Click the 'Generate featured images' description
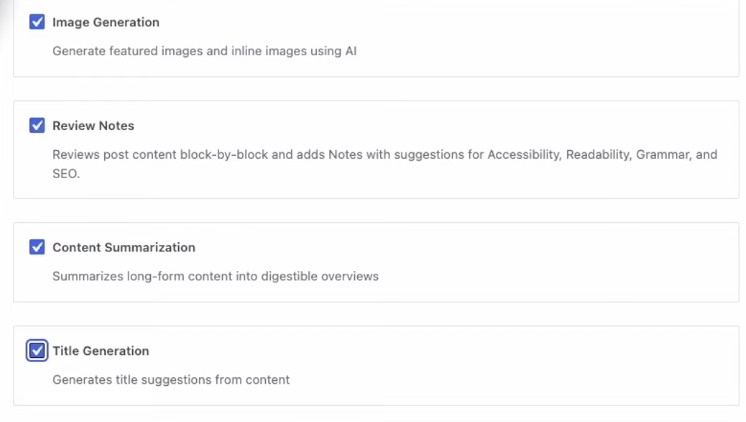The image size is (746, 422). pyautogui.click(x=204, y=50)
